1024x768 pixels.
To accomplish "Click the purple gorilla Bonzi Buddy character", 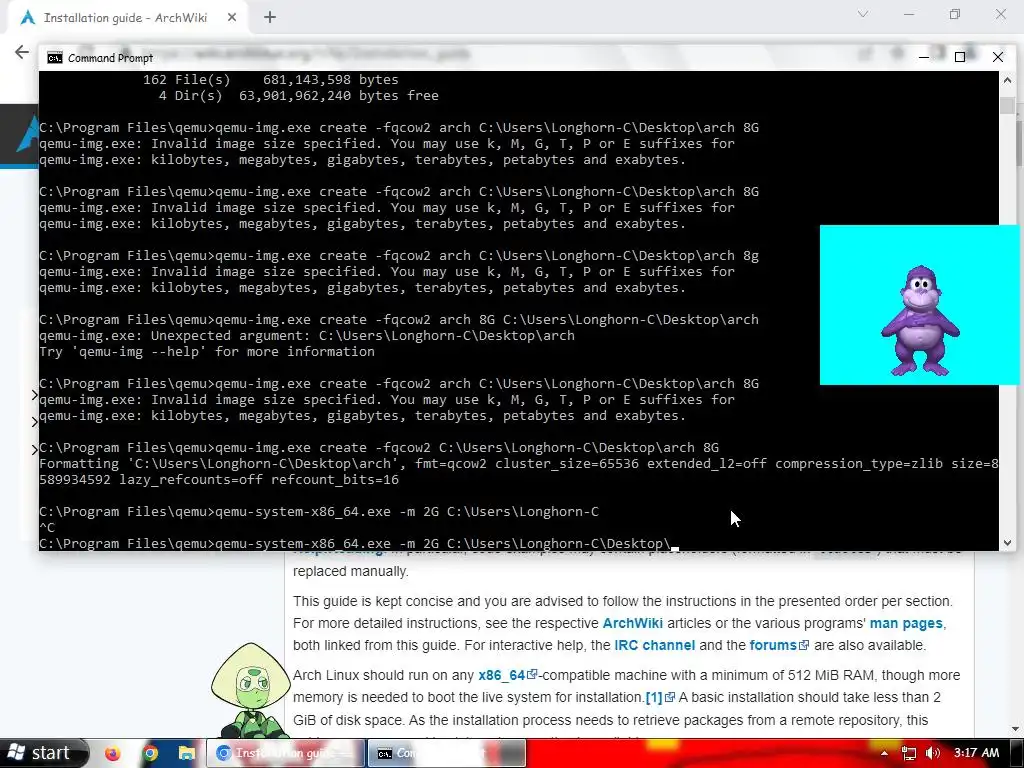I will (x=920, y=320).
